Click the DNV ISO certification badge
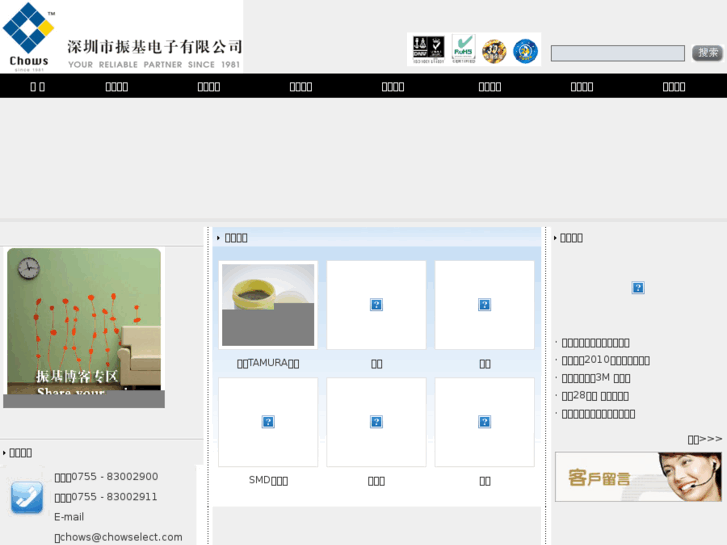The width and height of the screenshot is (727, 545). [428, 50]
